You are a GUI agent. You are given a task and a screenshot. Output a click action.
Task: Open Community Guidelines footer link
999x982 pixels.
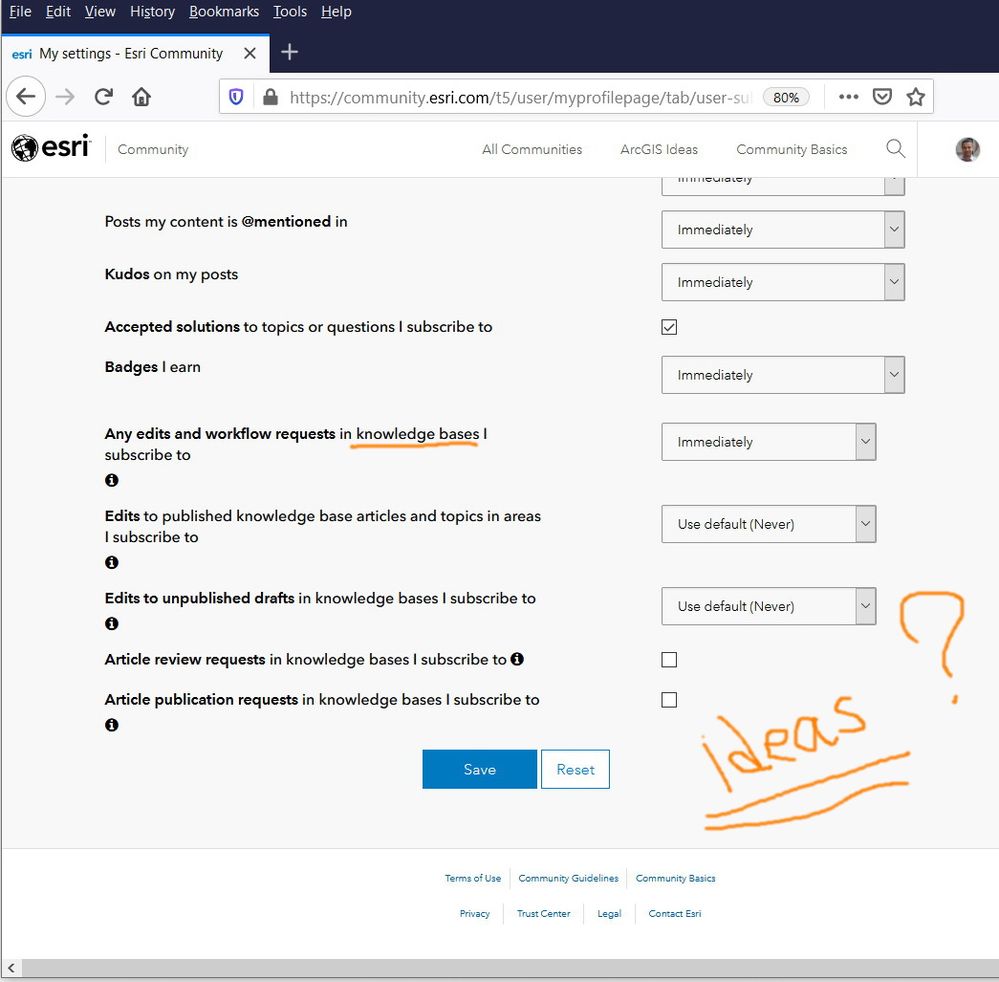point(568,878)
